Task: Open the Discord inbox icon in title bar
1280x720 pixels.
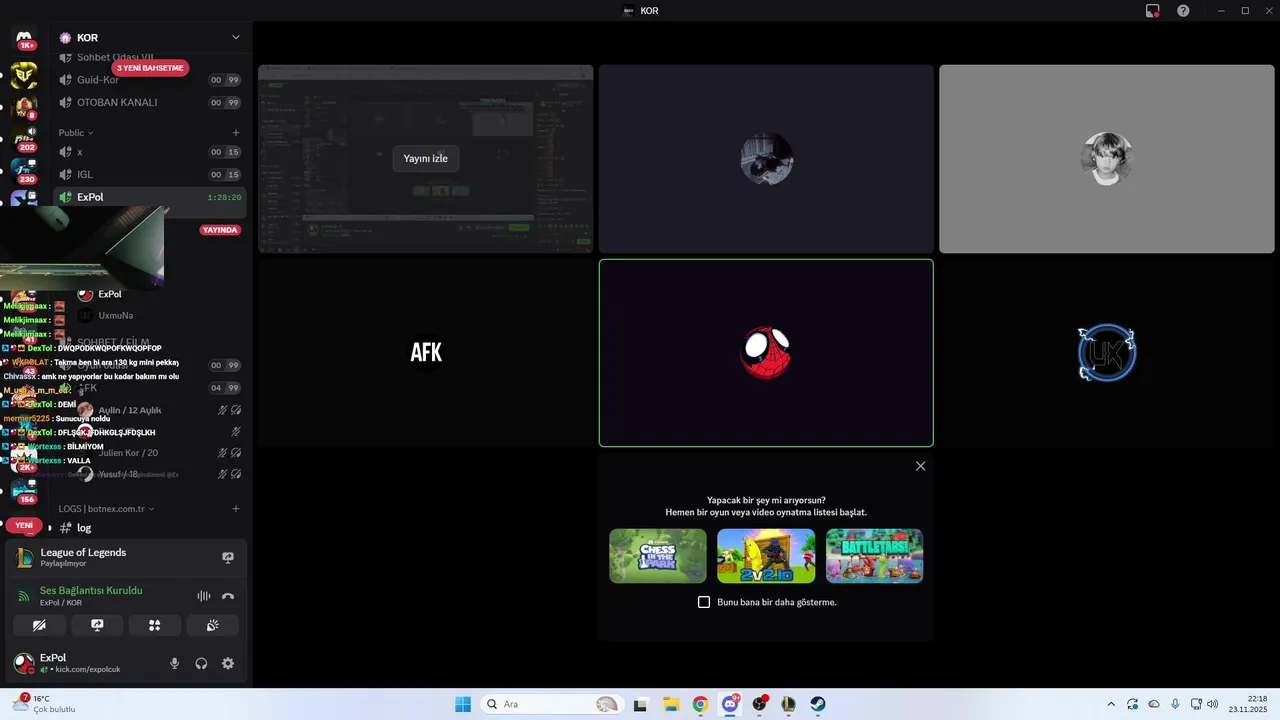Action: click(1153, 10)
